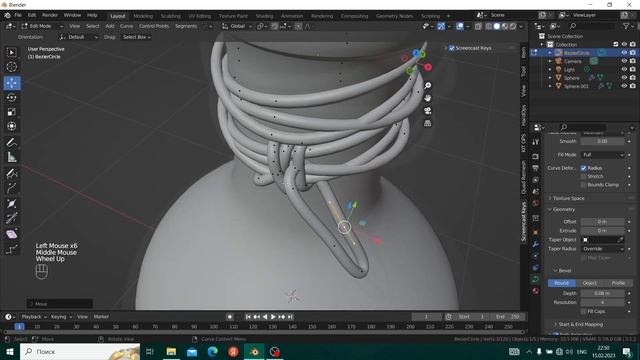Viewport: 640px width, 360px height.
Task: Open Taper Radius Override dropdown
Action: click(x=602, y=249)
